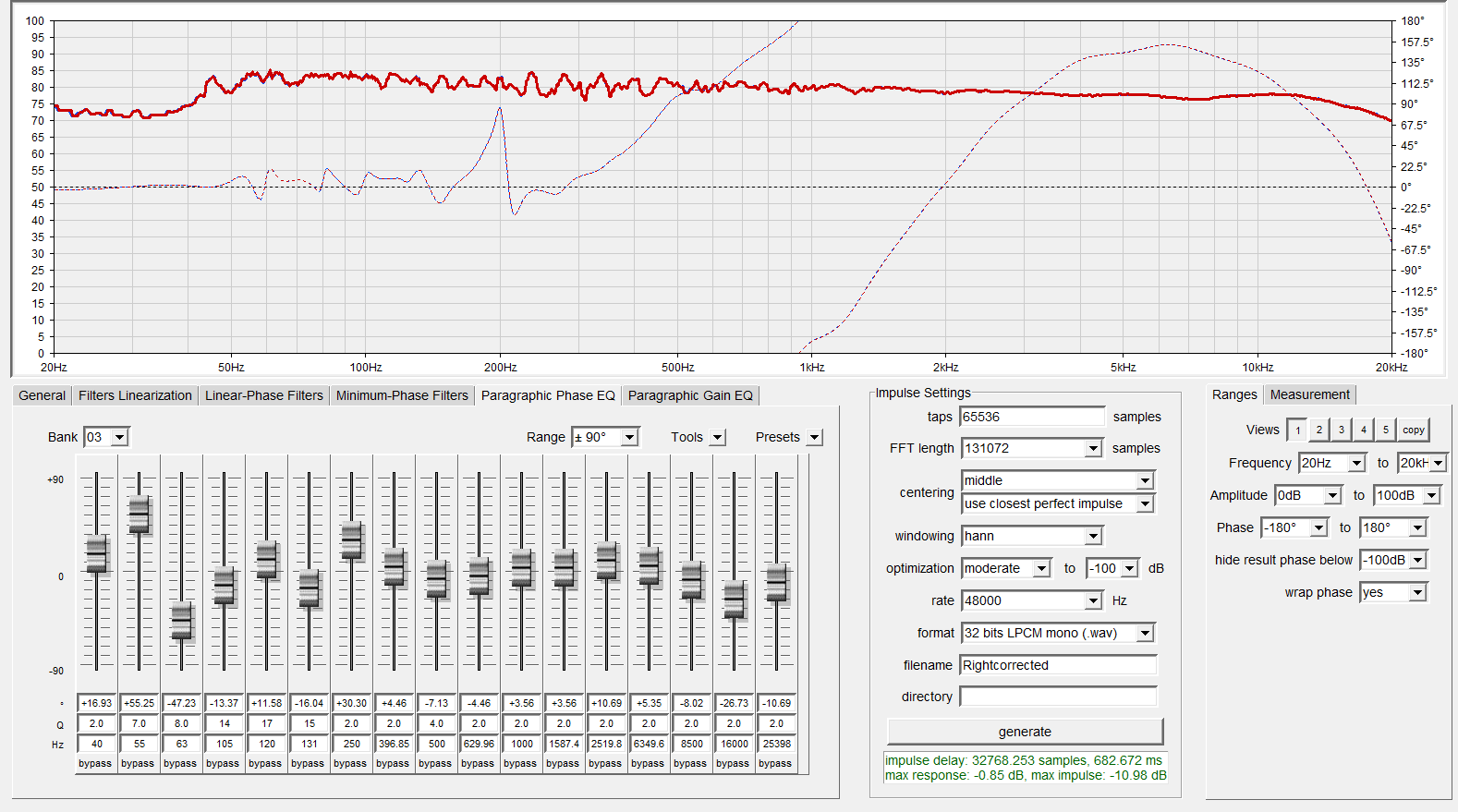Bypass the 1000 Hz band
The width and height of the screenshot is (1458, 812).
coord(520,763)
